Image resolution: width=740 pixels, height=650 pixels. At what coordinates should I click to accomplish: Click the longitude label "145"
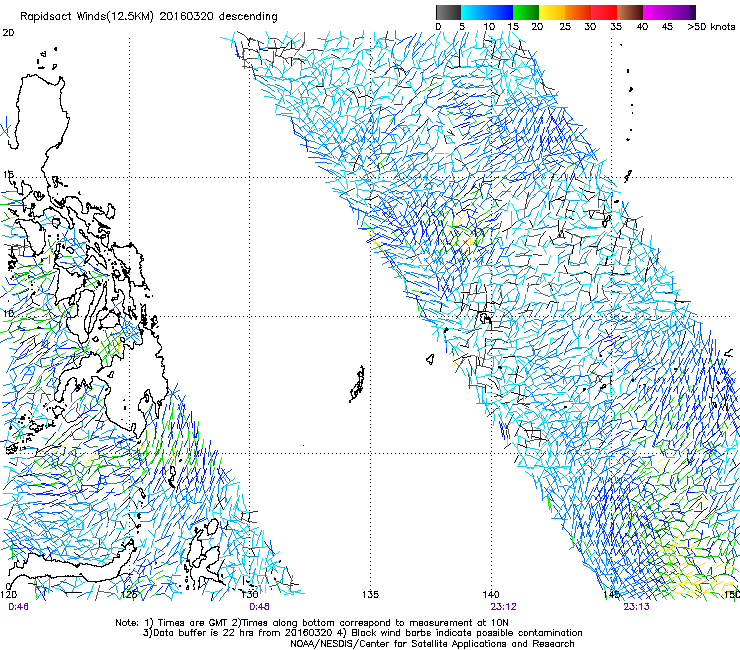click(x=612, y=594)
